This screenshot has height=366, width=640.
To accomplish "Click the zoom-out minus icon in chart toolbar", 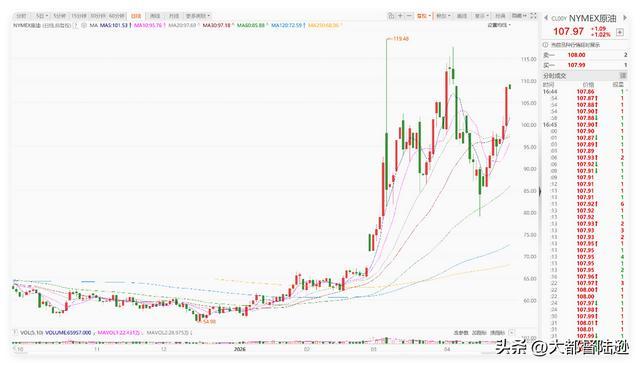I will [x=409, y=16].
